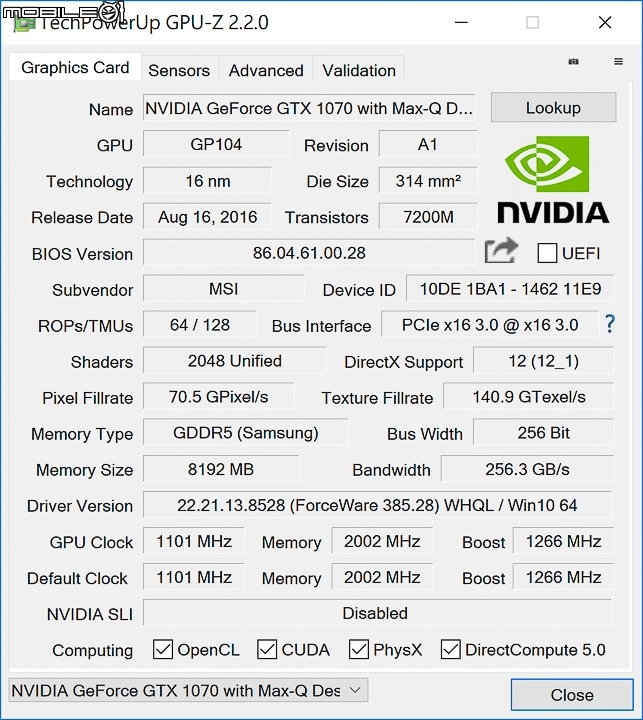The width and height of the screenshot is (643, 720).
Task: Click the Default Clock row Memory 2002 MHz
Action: tap(382, 577)
